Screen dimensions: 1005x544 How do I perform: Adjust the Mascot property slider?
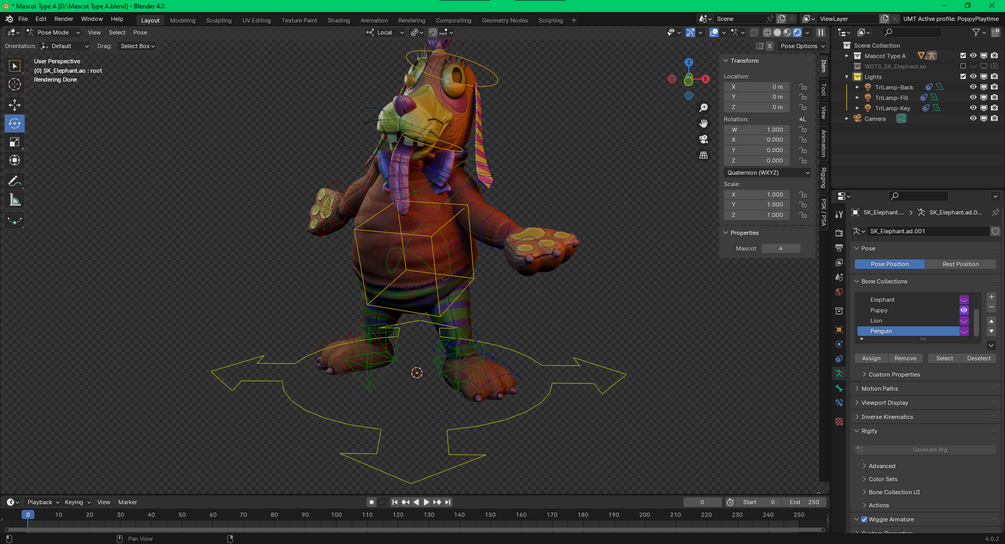coord(781,248)
